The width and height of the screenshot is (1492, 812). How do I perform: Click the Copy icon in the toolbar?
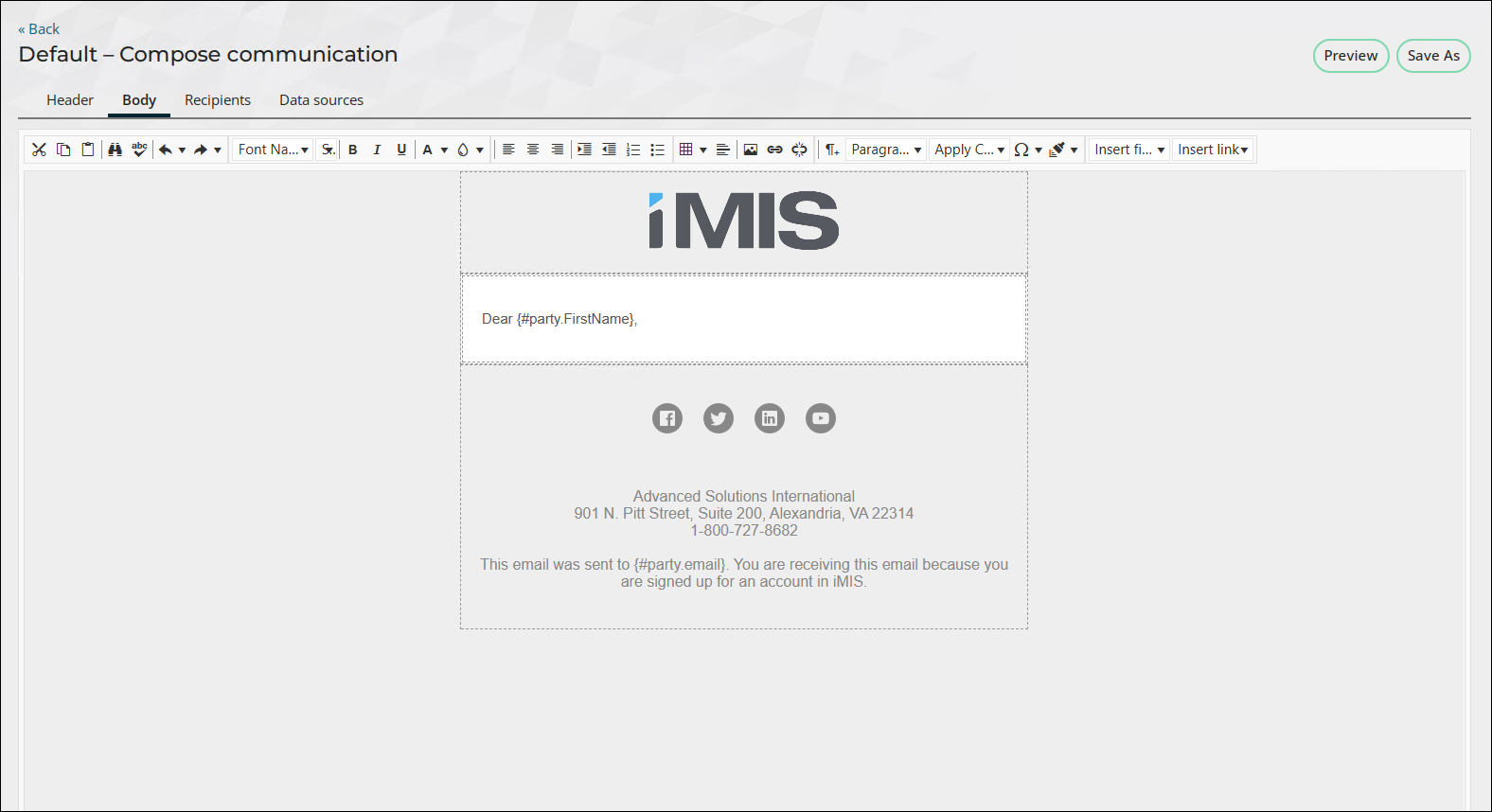pos(63,150)
